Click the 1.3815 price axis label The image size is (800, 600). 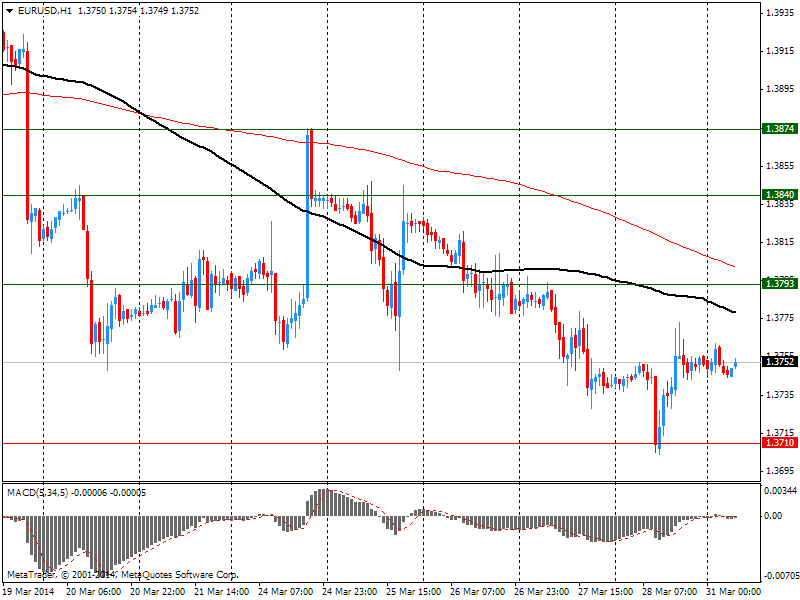click(x=780, y=242)
